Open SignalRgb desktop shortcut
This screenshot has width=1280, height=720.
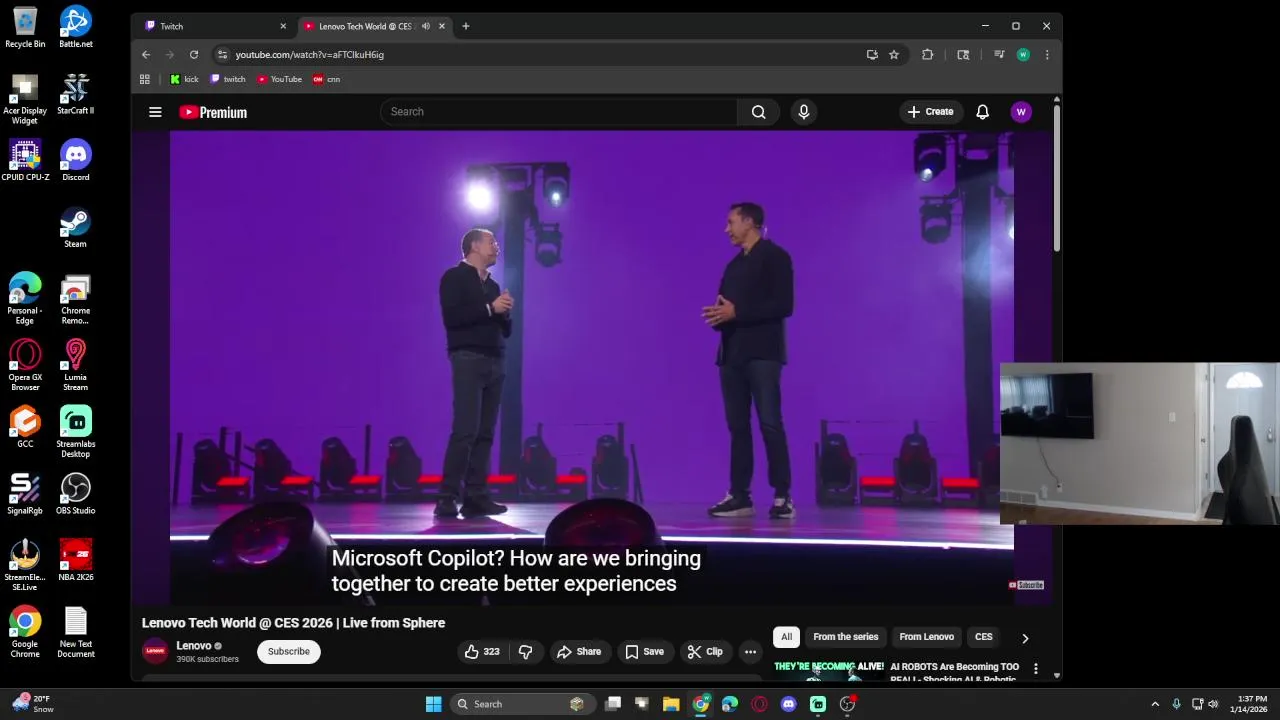(25, 494)
